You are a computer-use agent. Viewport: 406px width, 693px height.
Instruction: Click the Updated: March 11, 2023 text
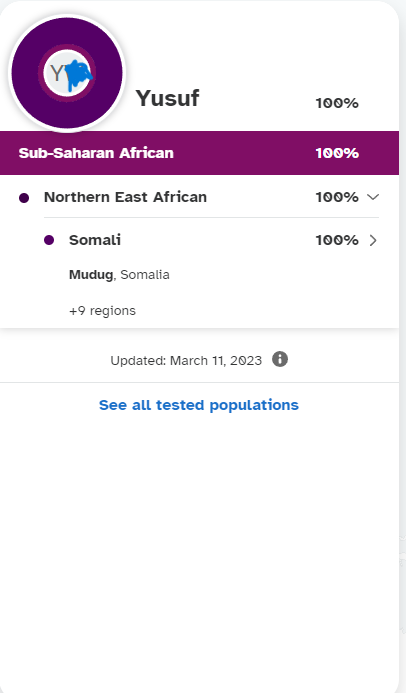186,361
